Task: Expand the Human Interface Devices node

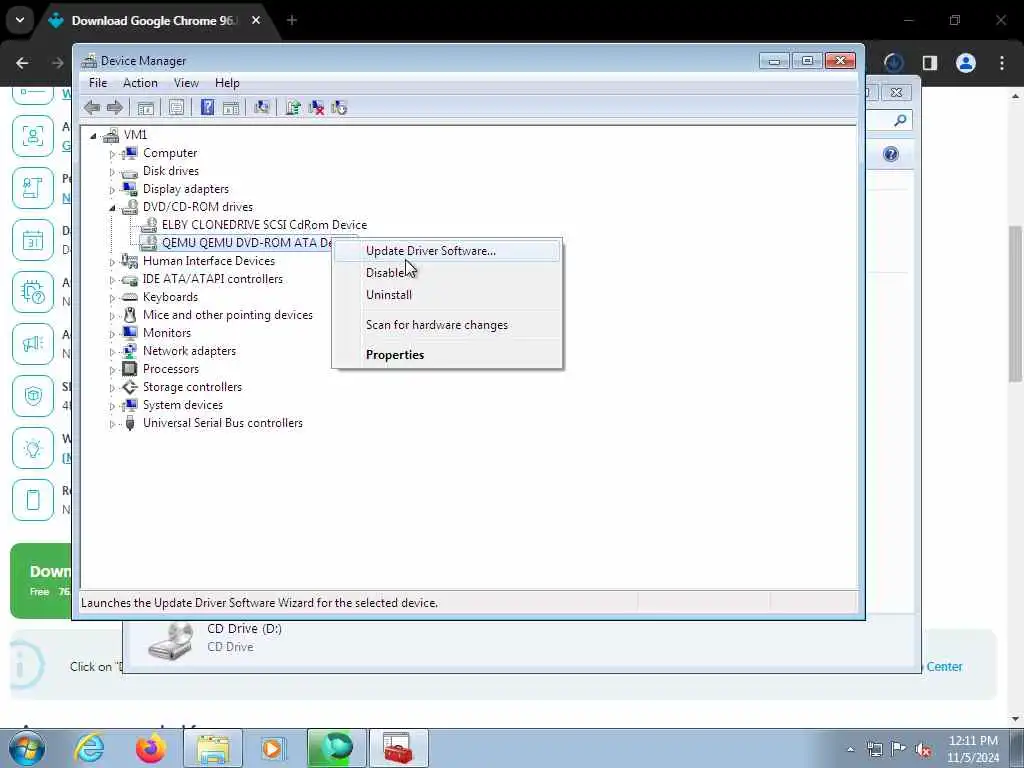Action: point(112,262)
